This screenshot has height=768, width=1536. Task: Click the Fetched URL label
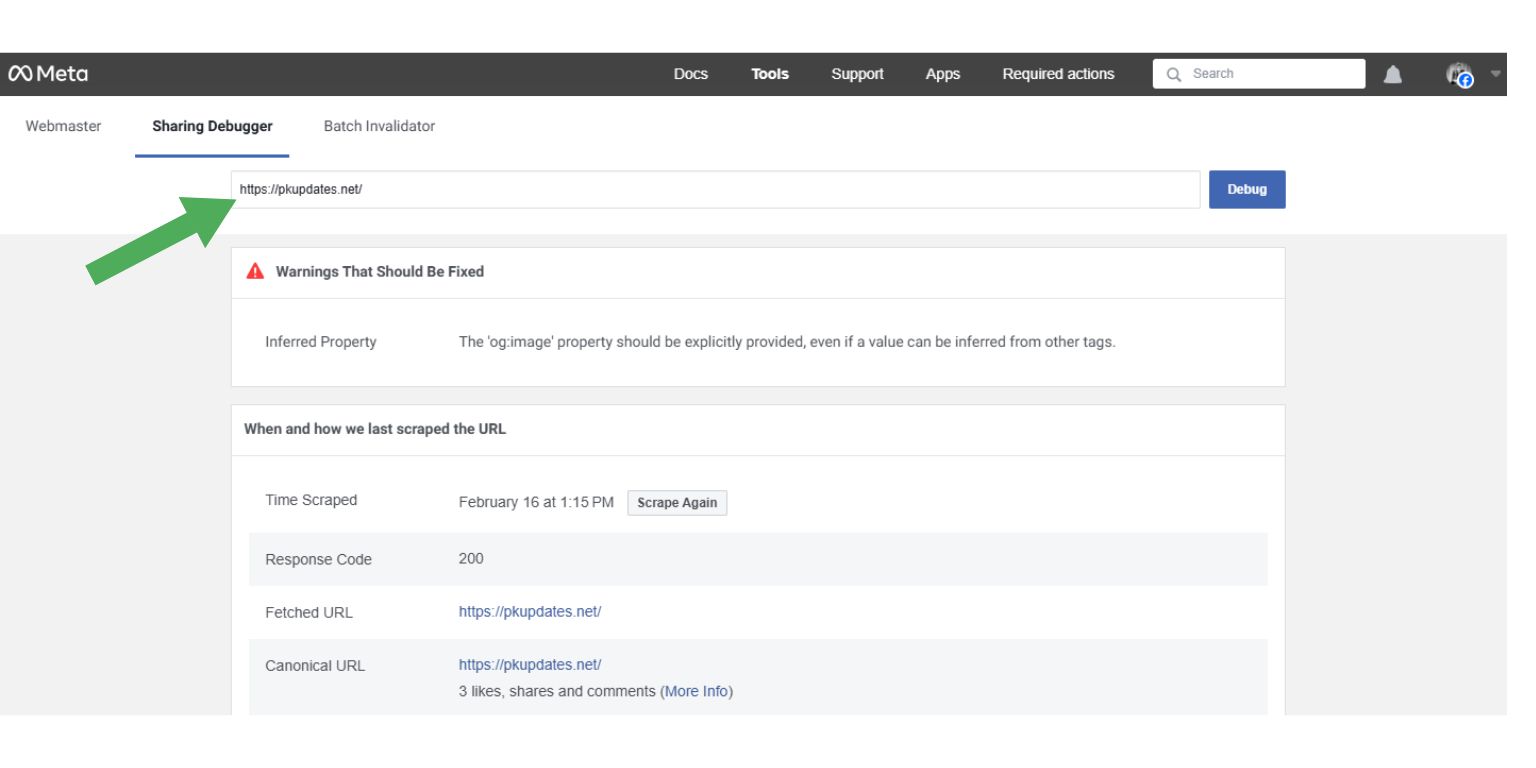[x=309, y=614]
